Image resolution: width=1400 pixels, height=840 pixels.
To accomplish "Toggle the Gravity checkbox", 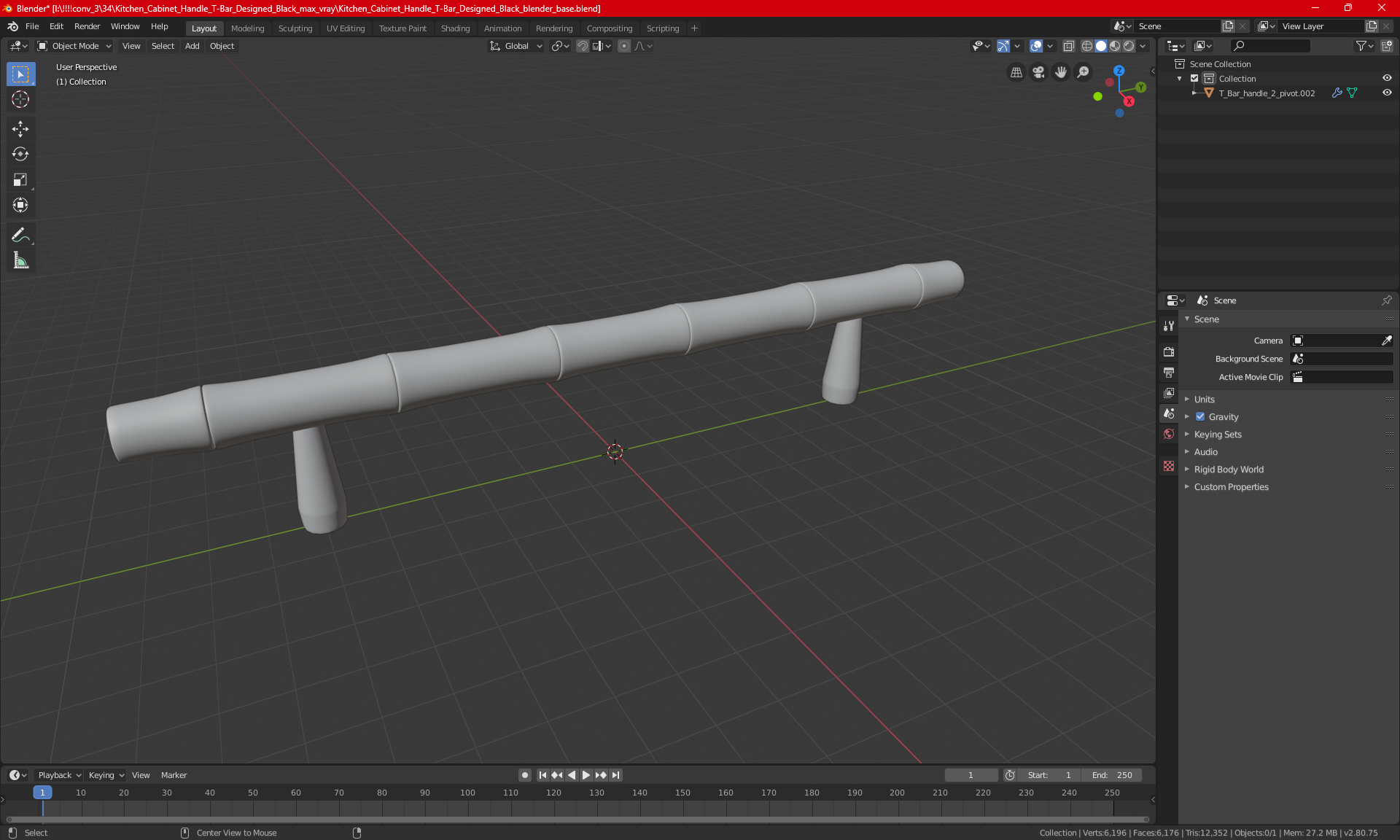I will coord(1200,417).
